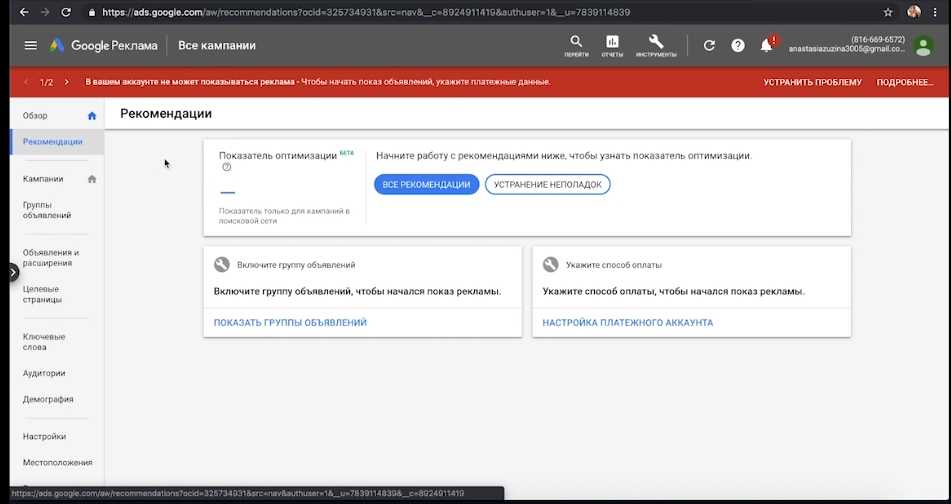Open the tools wrench icon

tap(656, 42)
